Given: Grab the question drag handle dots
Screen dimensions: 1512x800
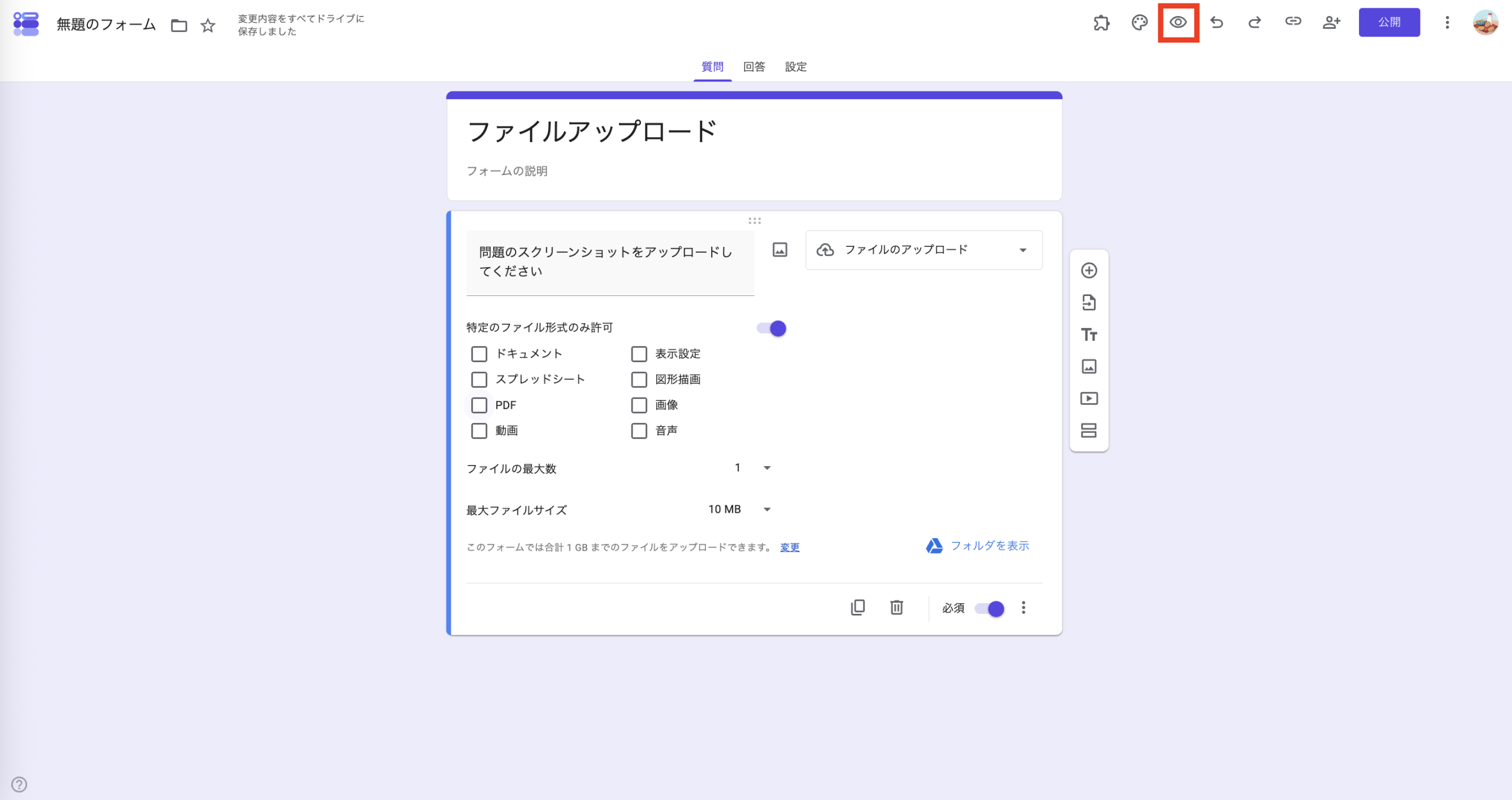Looking at the screenshot, I should click(755, 221).
